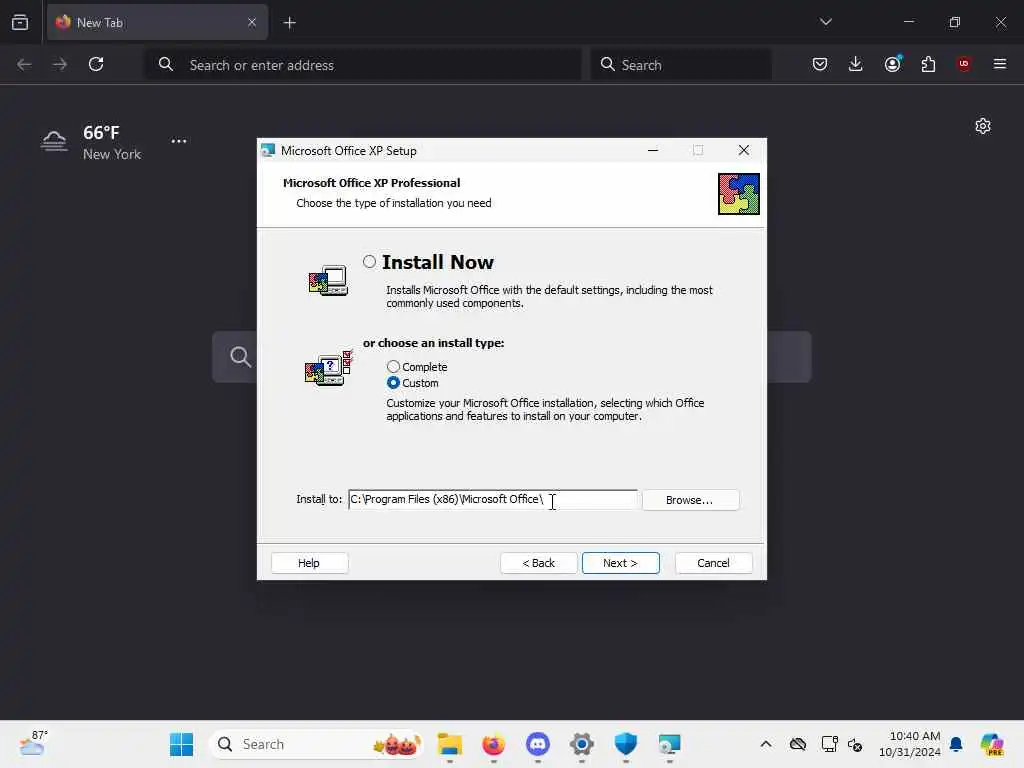Image resolution: width=1024 pixels, height=768 pixels.
Task: Close the Office XP Setup dialog
Action: click(x=743, y=151)
